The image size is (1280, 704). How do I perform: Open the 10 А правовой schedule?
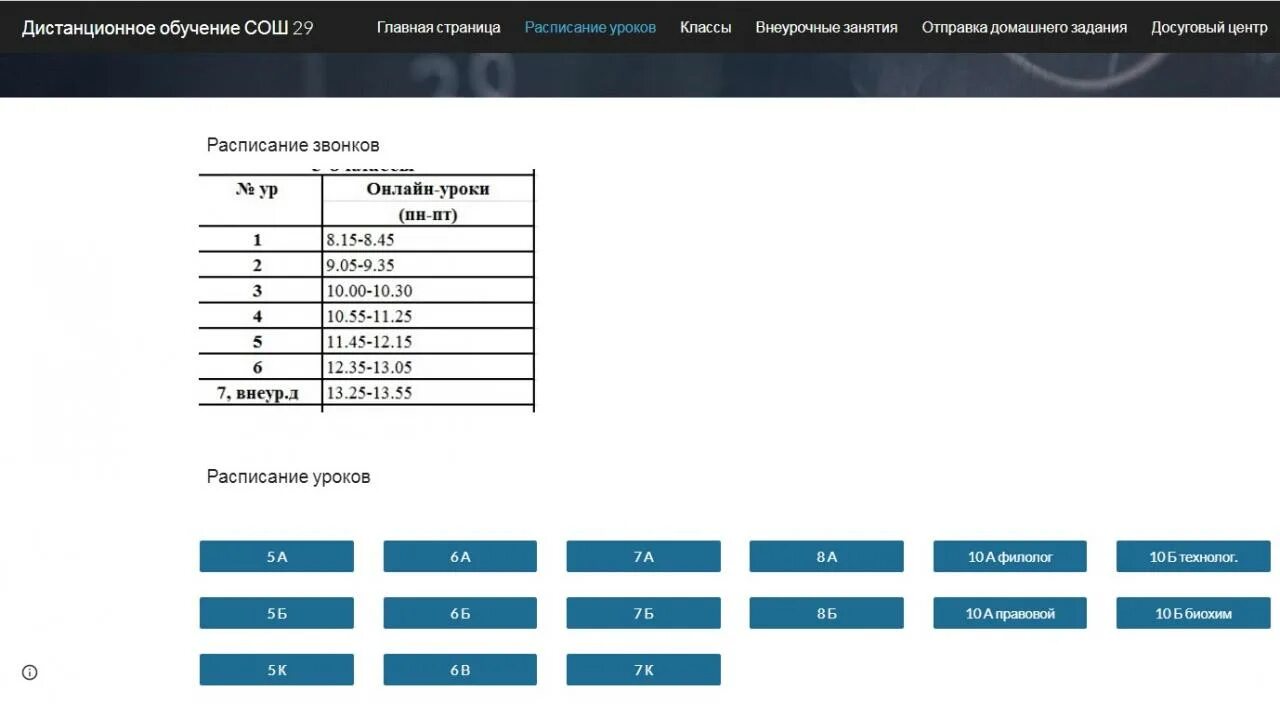(x=1010, y=613)
